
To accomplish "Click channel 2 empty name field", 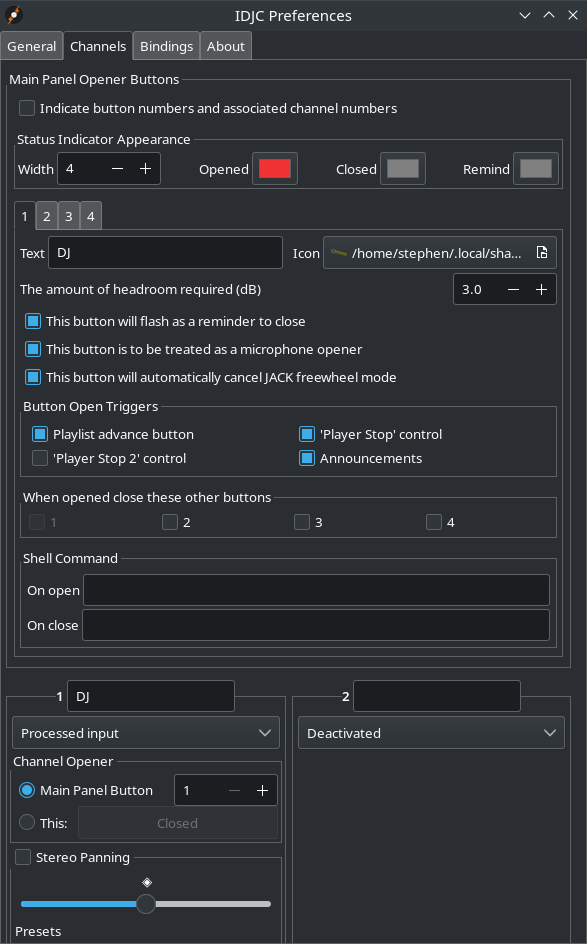I will pos(436,696).
